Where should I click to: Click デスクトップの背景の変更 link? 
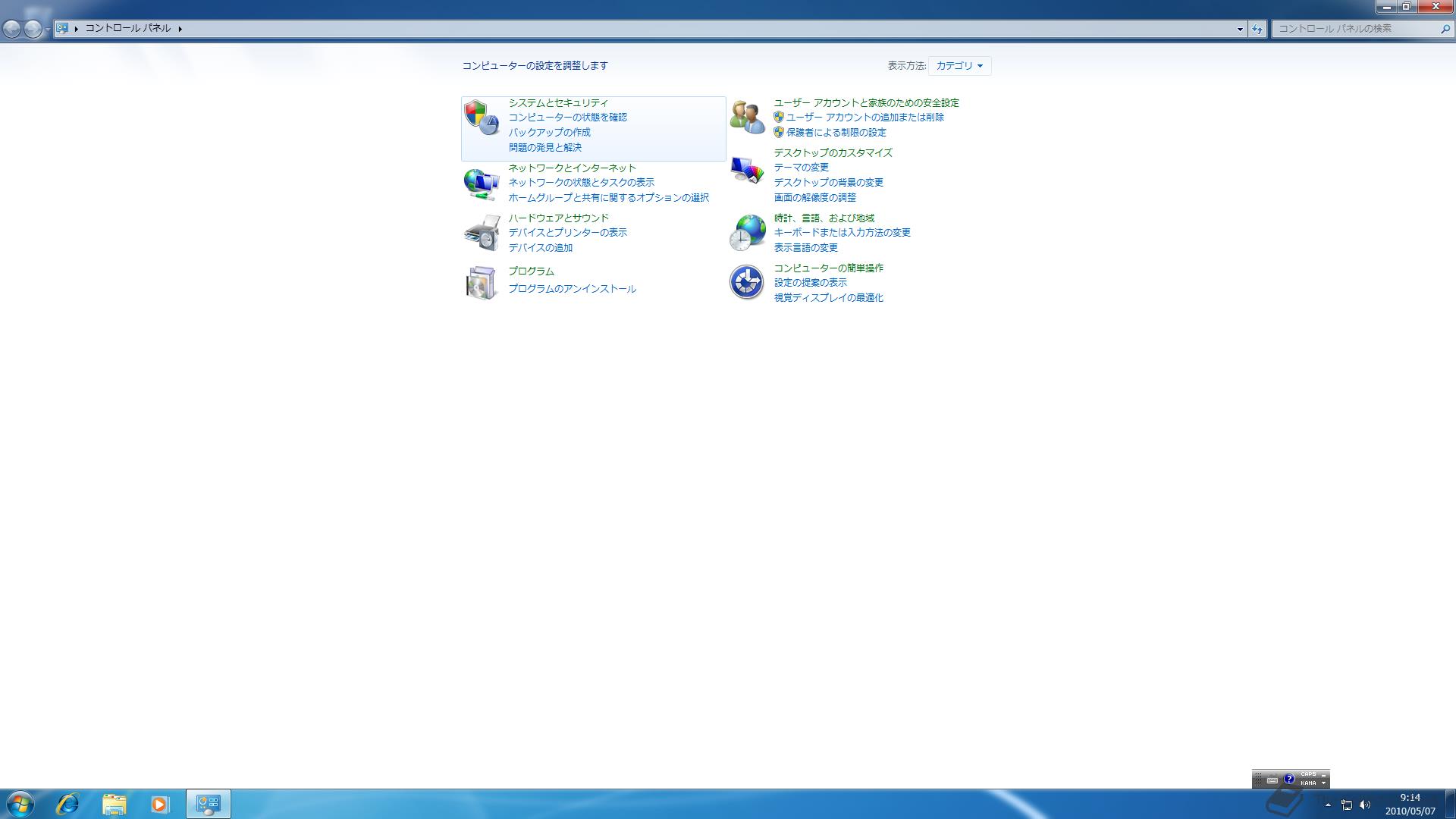coord(828,182)
